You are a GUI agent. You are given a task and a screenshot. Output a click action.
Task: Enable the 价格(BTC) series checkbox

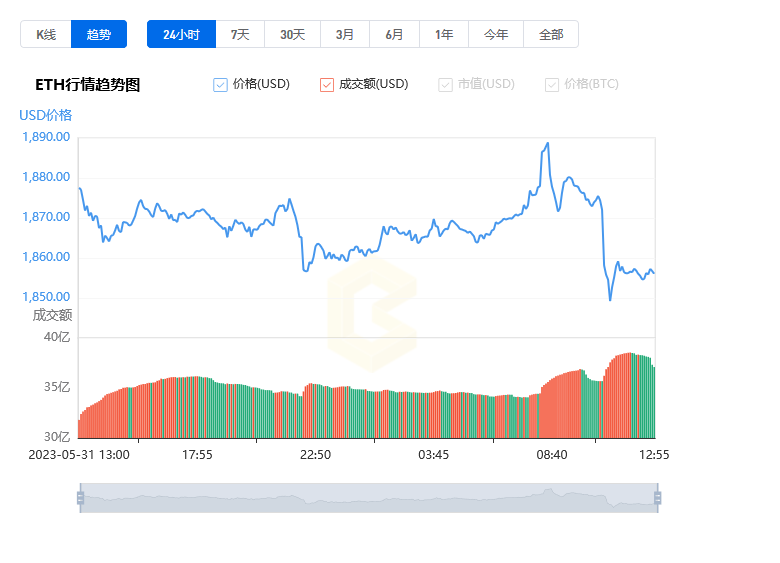point(552,85)
